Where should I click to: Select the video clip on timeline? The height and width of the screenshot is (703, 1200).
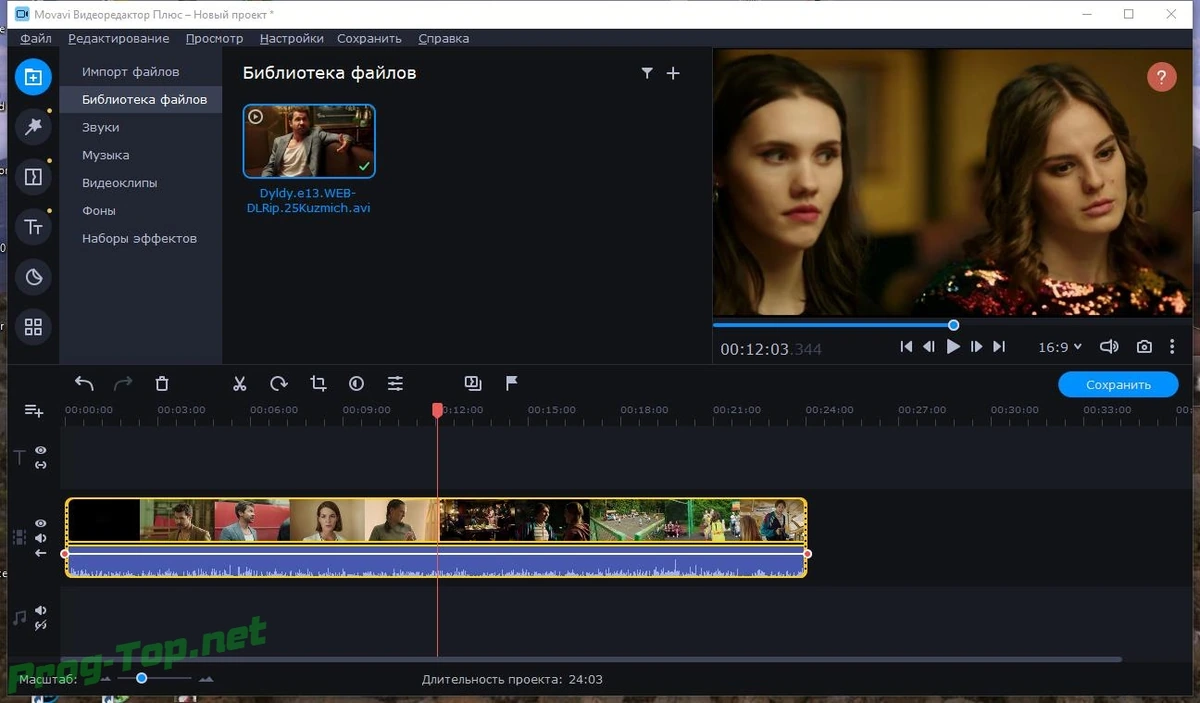pos(436,520)
